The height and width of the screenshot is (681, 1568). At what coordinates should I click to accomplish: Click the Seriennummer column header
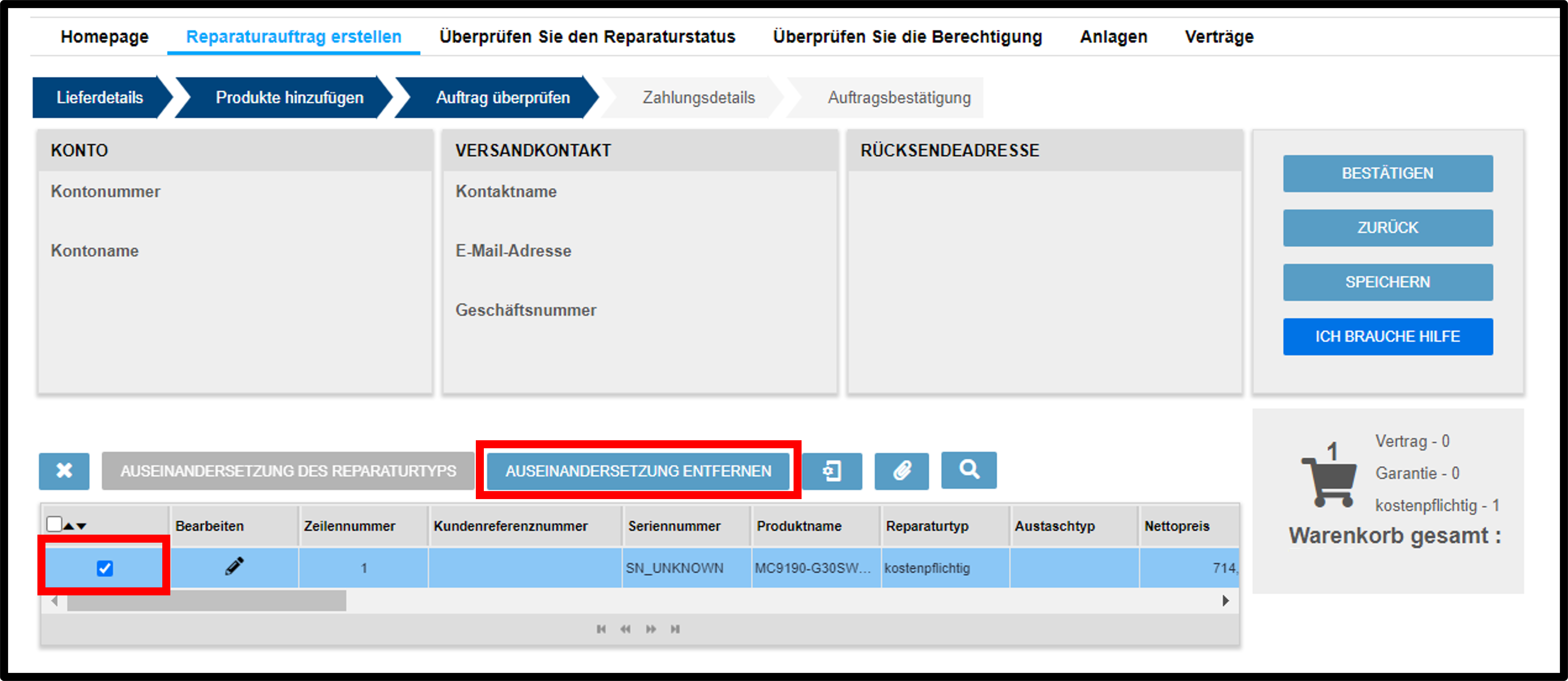687,526
